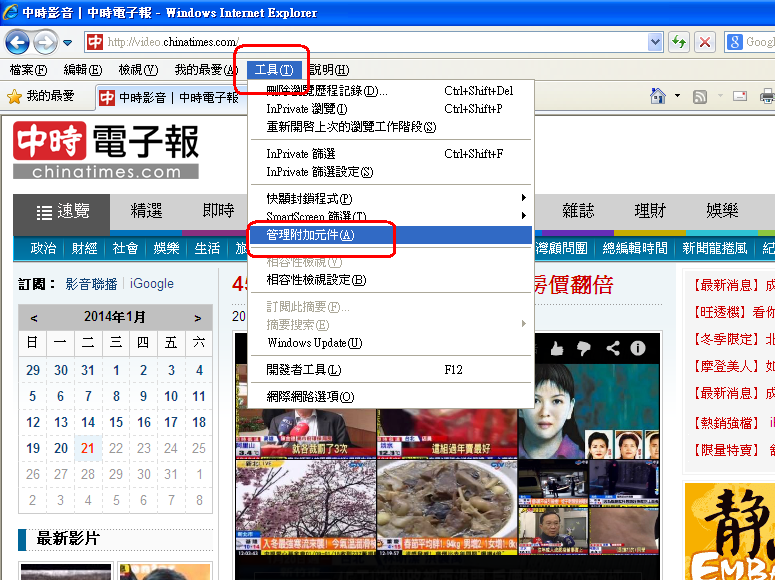This screenshot has width=775, height=580.
Task: Open 網際網路選項(O) entry
Action: (390, 397)
